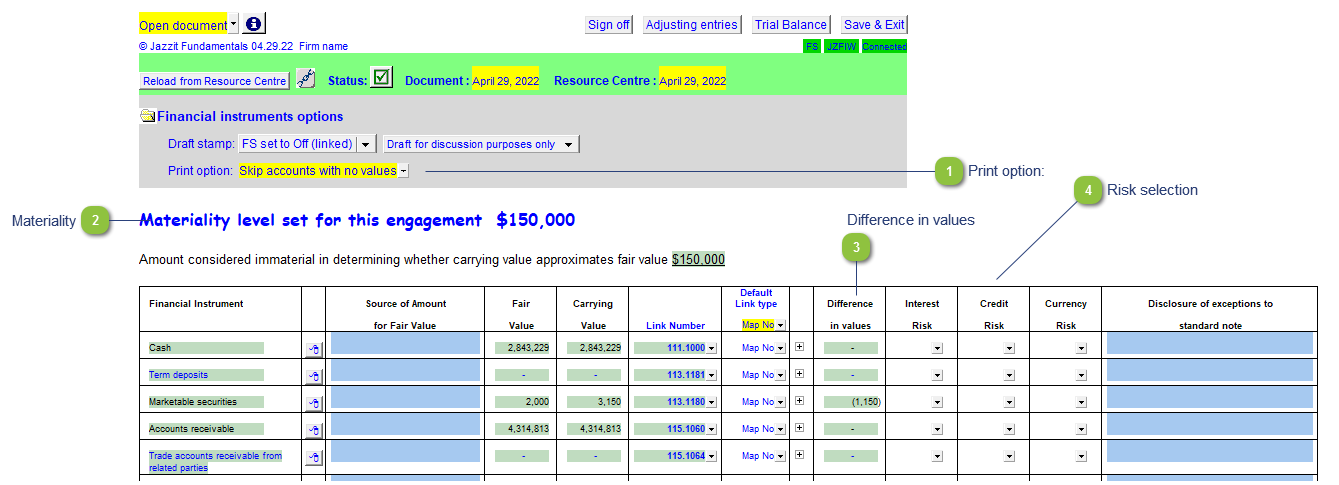Click the Cash row pointer icon

(x=313, y=349)
